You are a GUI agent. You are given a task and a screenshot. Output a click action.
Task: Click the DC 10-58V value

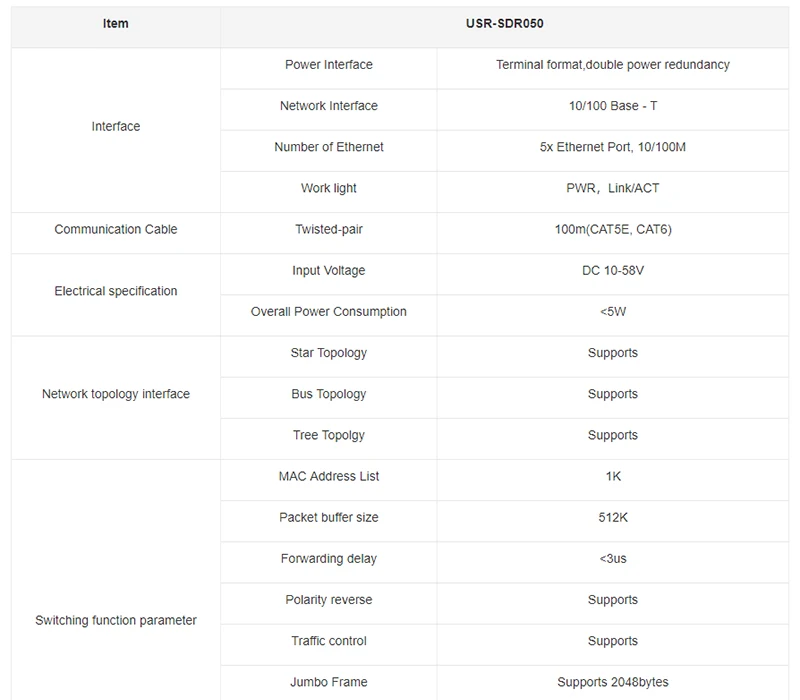pyautogui.click(x=613, y=270)
